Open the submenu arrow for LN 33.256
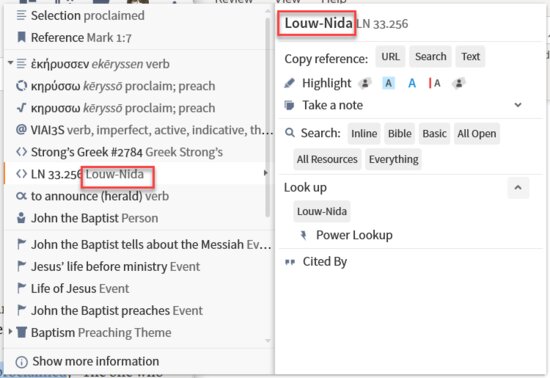The height and width of the screenshot is (378, 550). (266, 173)
